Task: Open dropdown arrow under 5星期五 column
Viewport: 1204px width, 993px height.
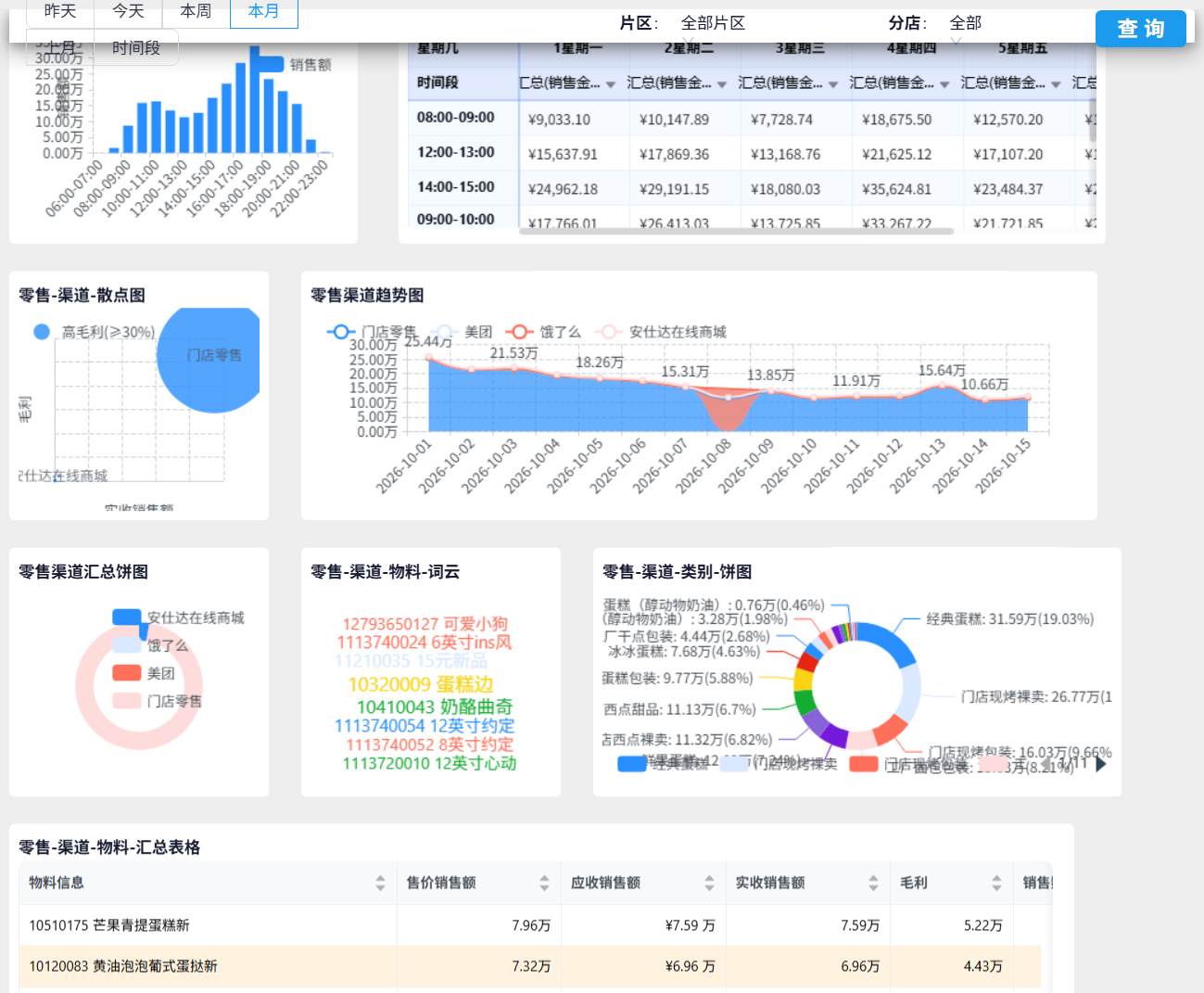Action: pos(1056,84)
